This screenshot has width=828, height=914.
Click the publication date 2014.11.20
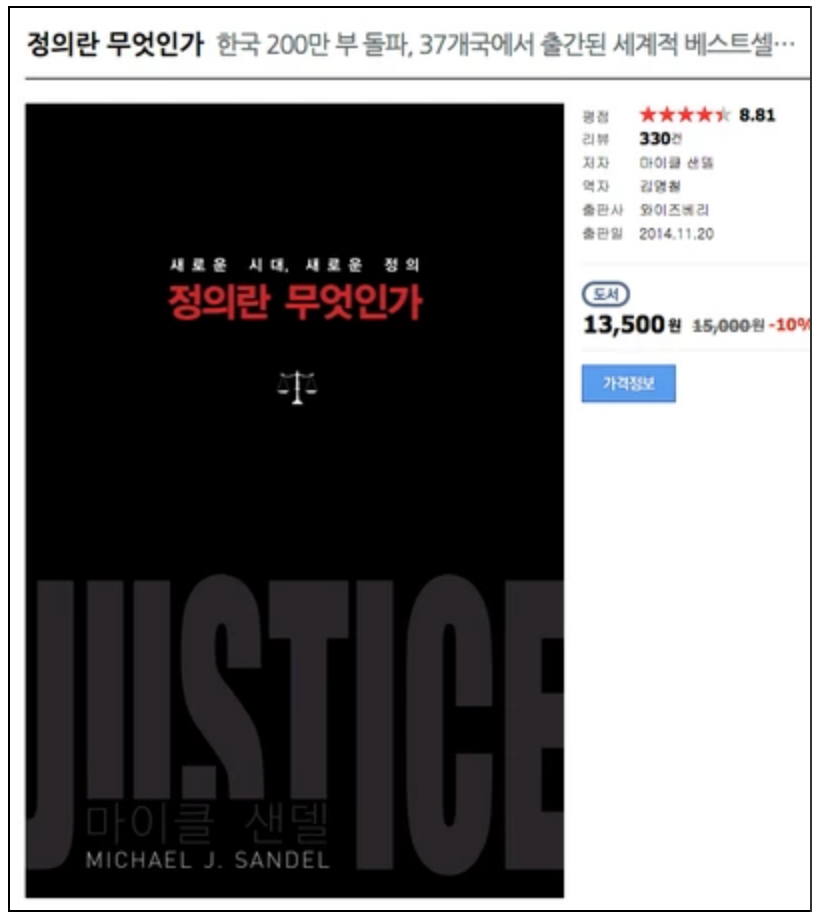coord(676,234)
